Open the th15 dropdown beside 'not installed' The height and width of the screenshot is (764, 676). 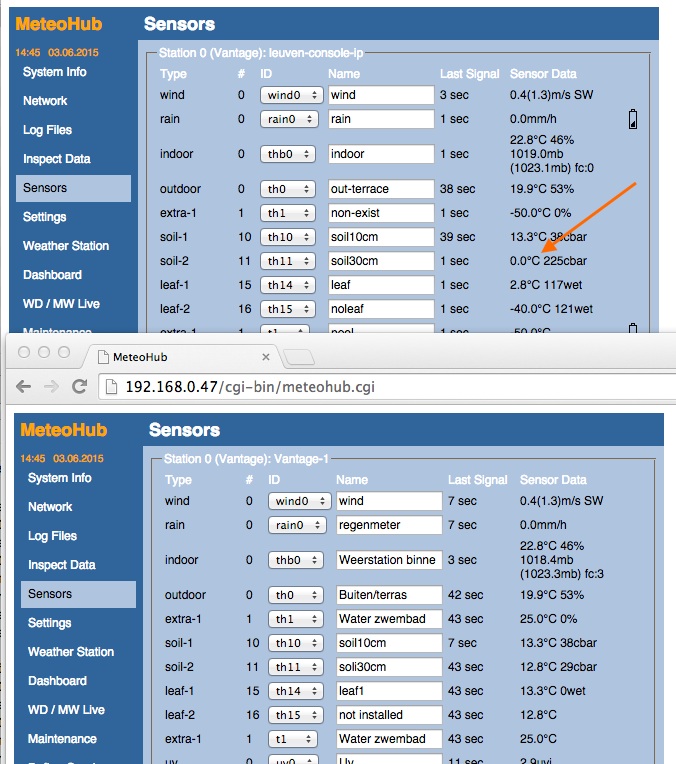click(x=298, y=715)
